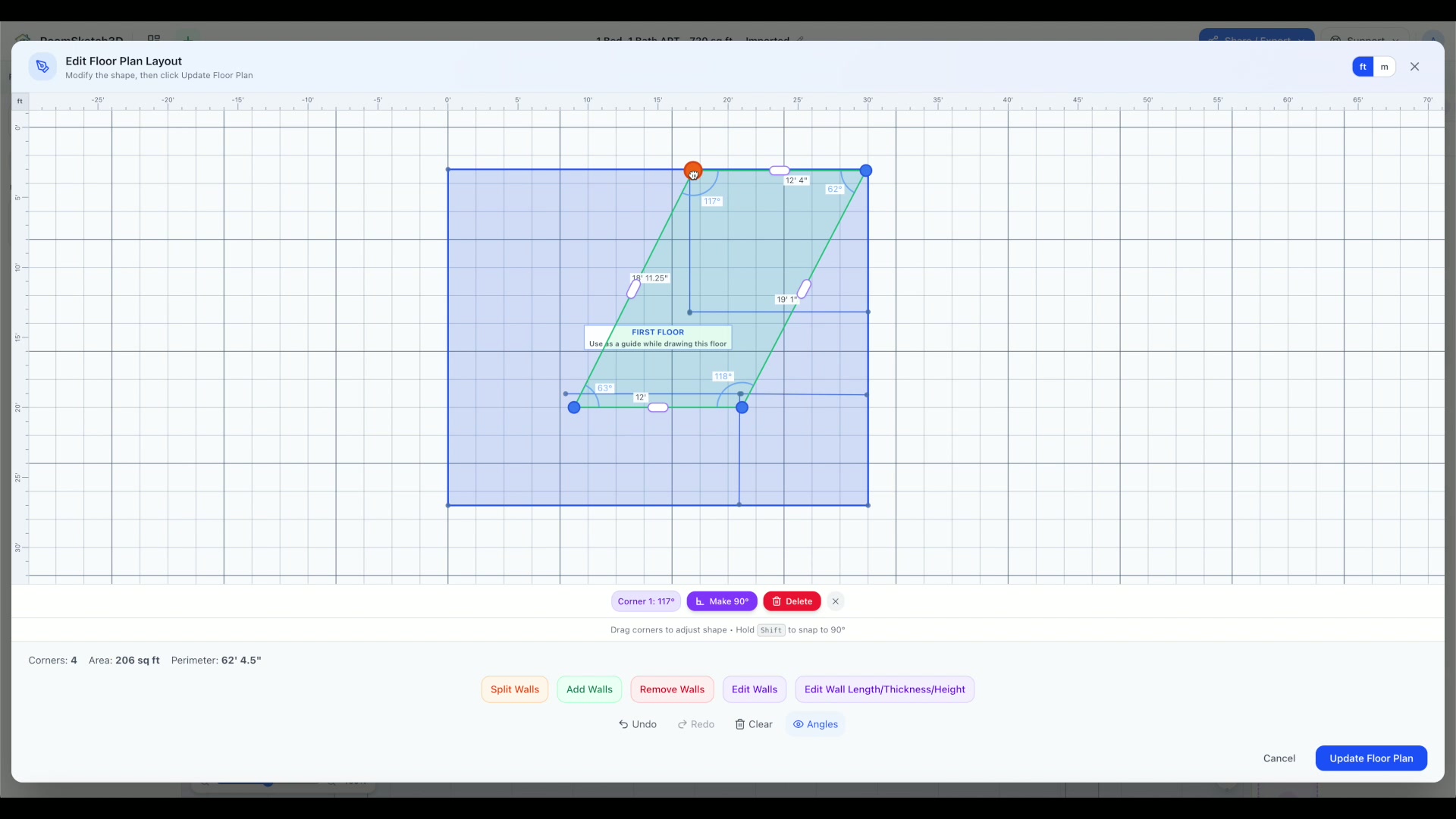Select the Corner 1: 117° chip
The width and height of the screenshot is (1456, 819).
(x=646, y=601)
